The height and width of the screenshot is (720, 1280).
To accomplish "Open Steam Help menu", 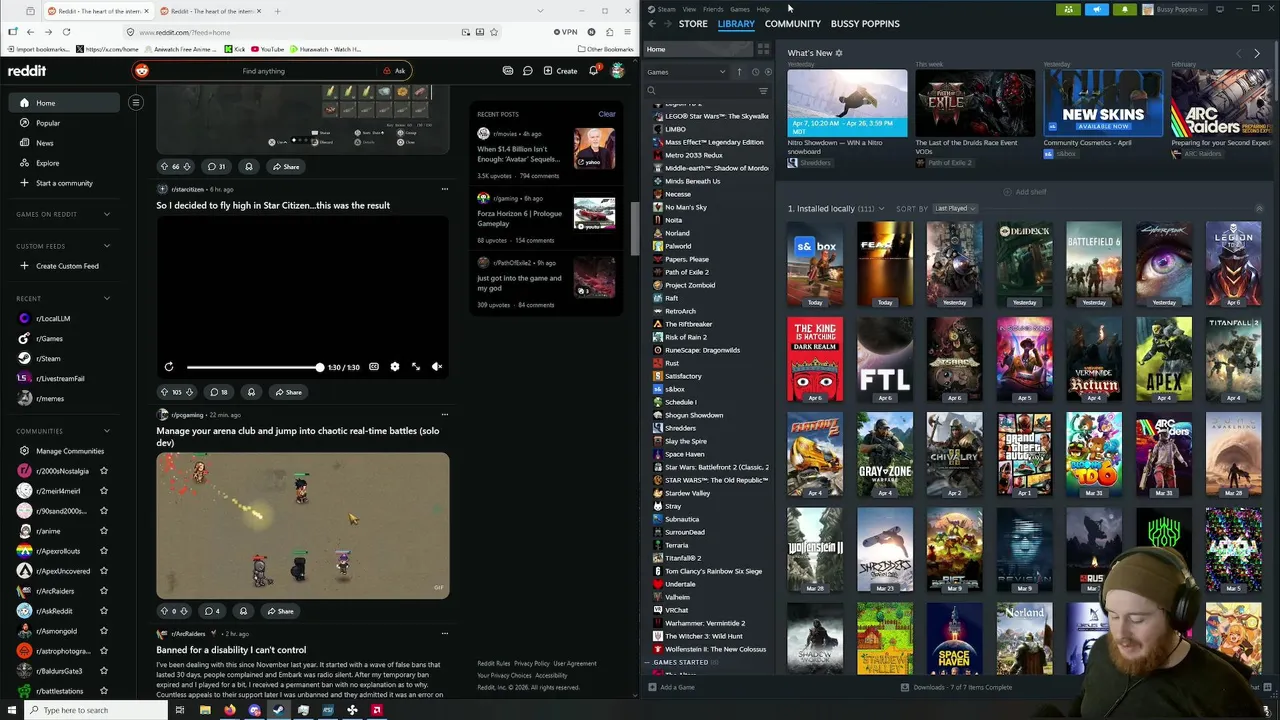I will (763, 9).
